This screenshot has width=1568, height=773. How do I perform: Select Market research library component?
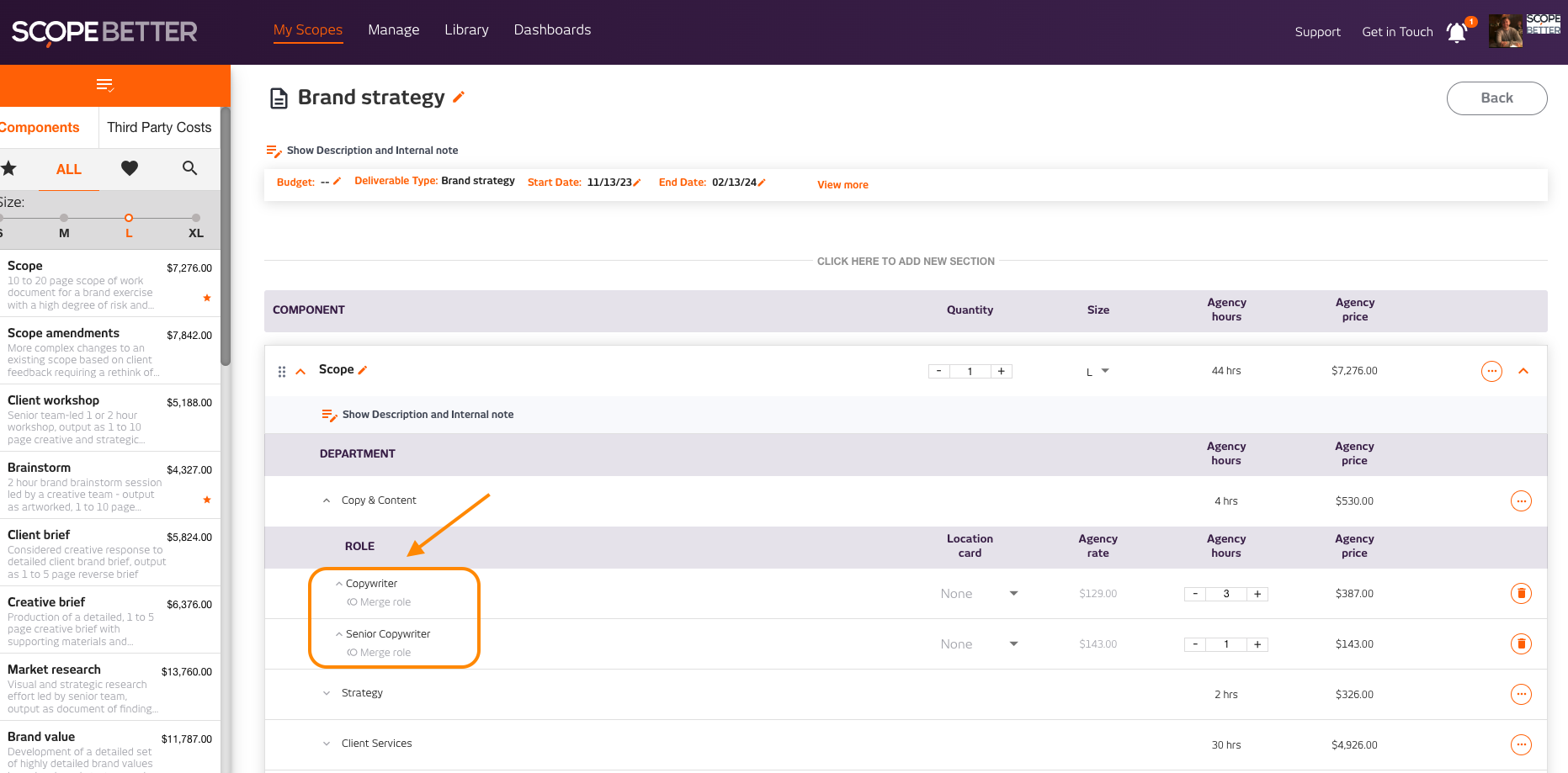pos(110,687)
